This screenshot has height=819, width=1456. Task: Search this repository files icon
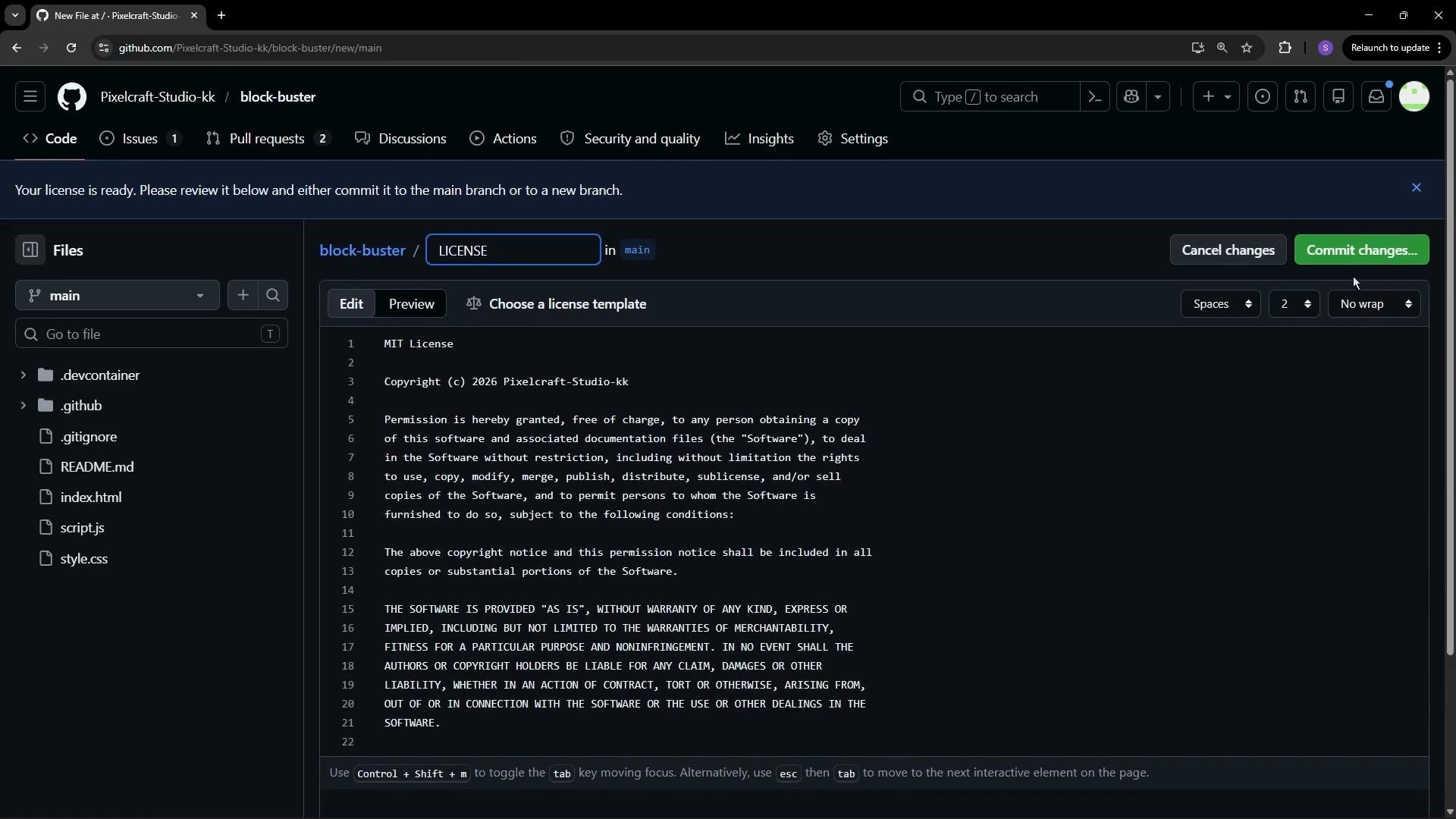tap(273, 296)
